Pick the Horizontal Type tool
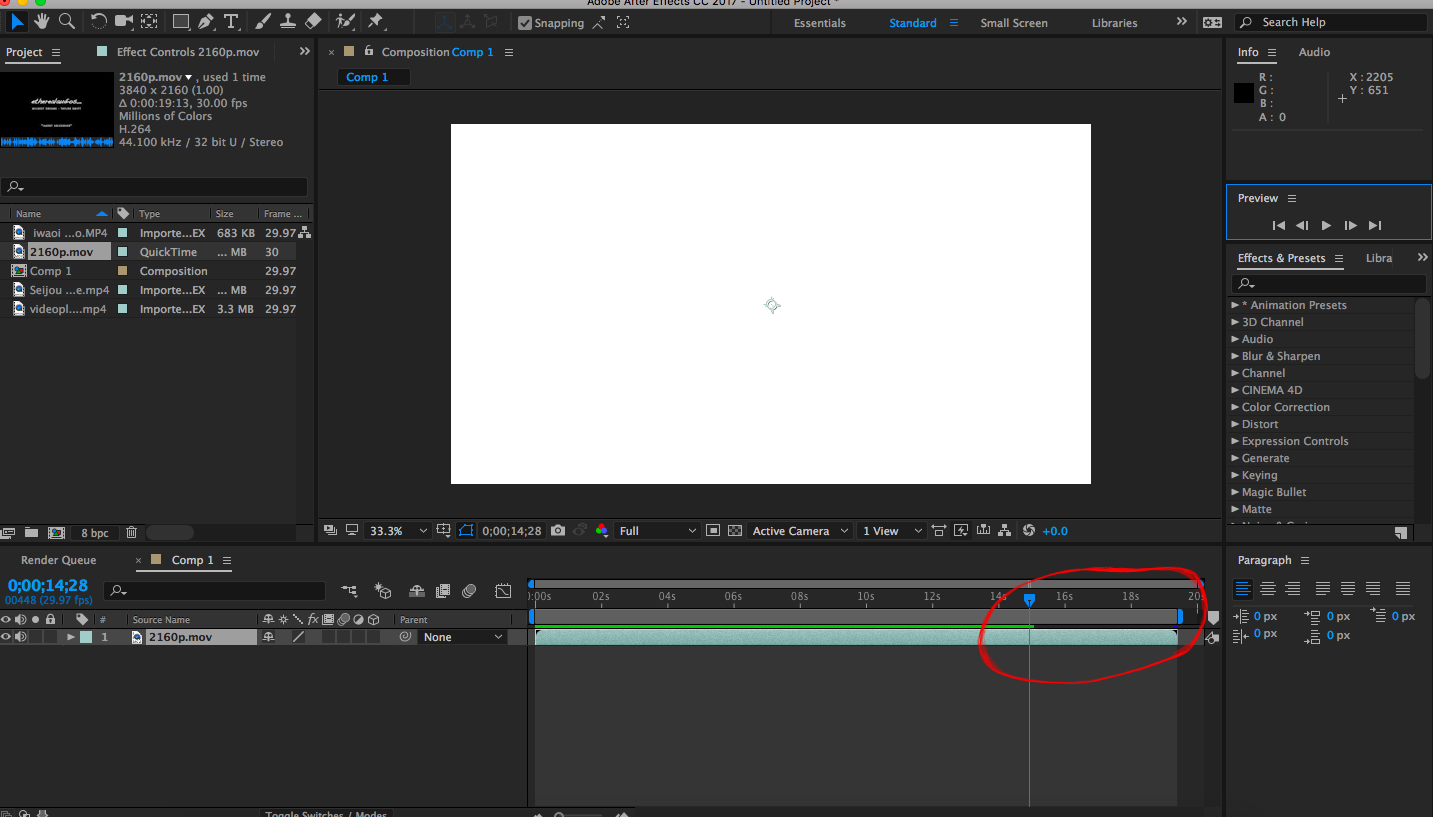1433x817 pixels. [x=231, y=20]
